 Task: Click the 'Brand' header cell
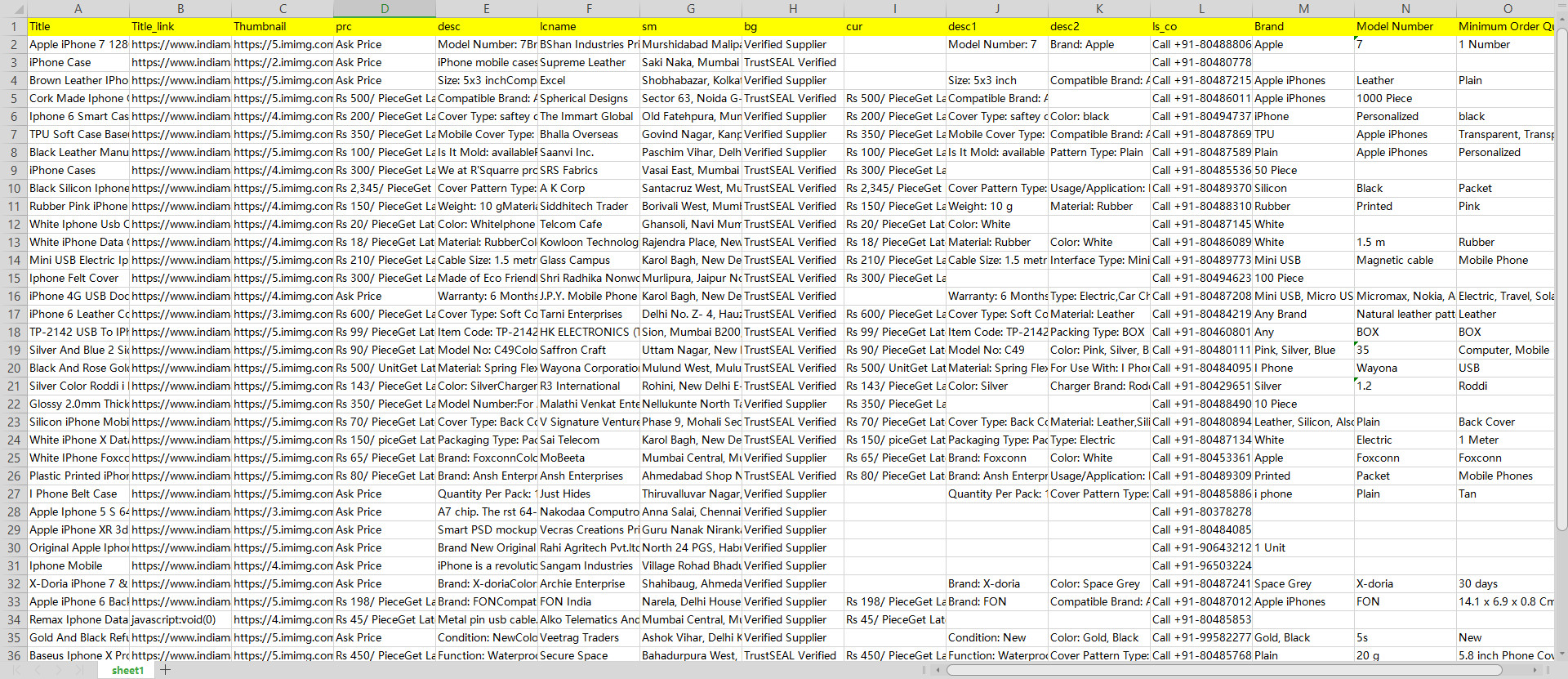pos(1303,27)
